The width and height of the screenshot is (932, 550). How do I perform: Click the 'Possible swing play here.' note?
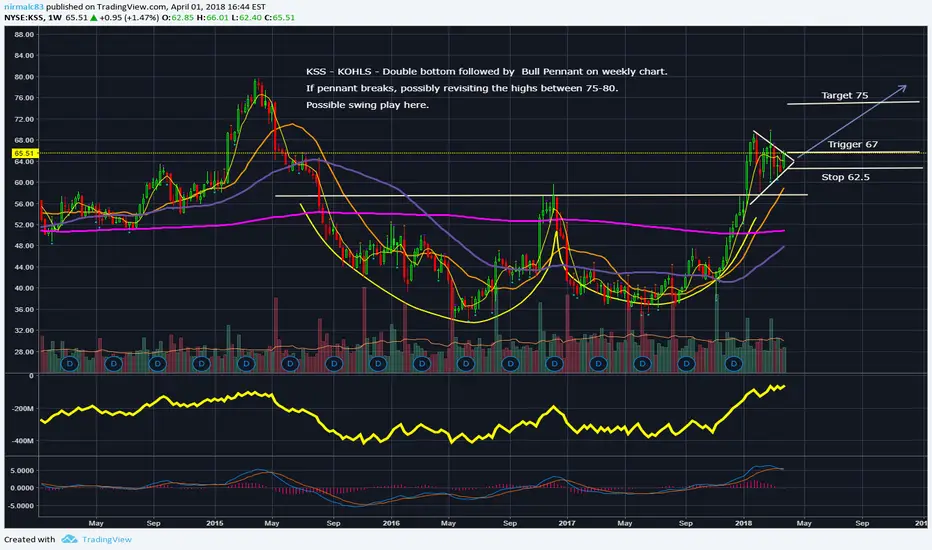[367, 105]
